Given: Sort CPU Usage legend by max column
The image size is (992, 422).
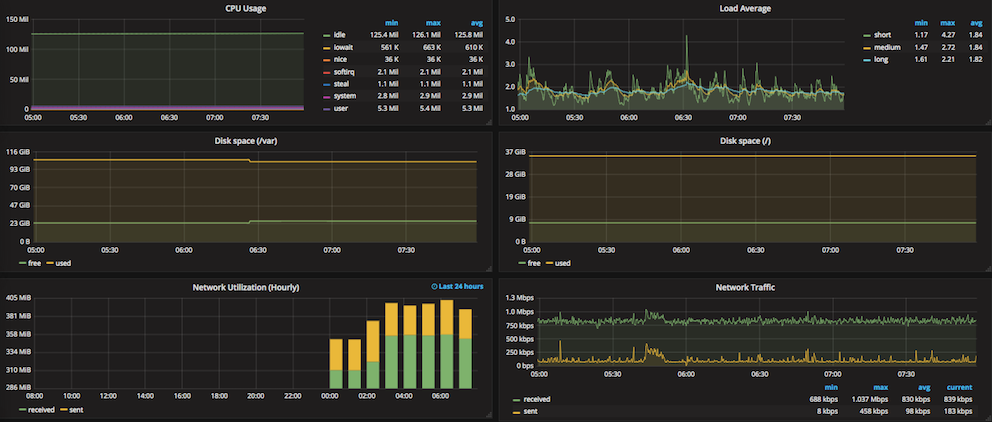Looking at the screenshot, I should pyautogui.click(x=433, y=23).
